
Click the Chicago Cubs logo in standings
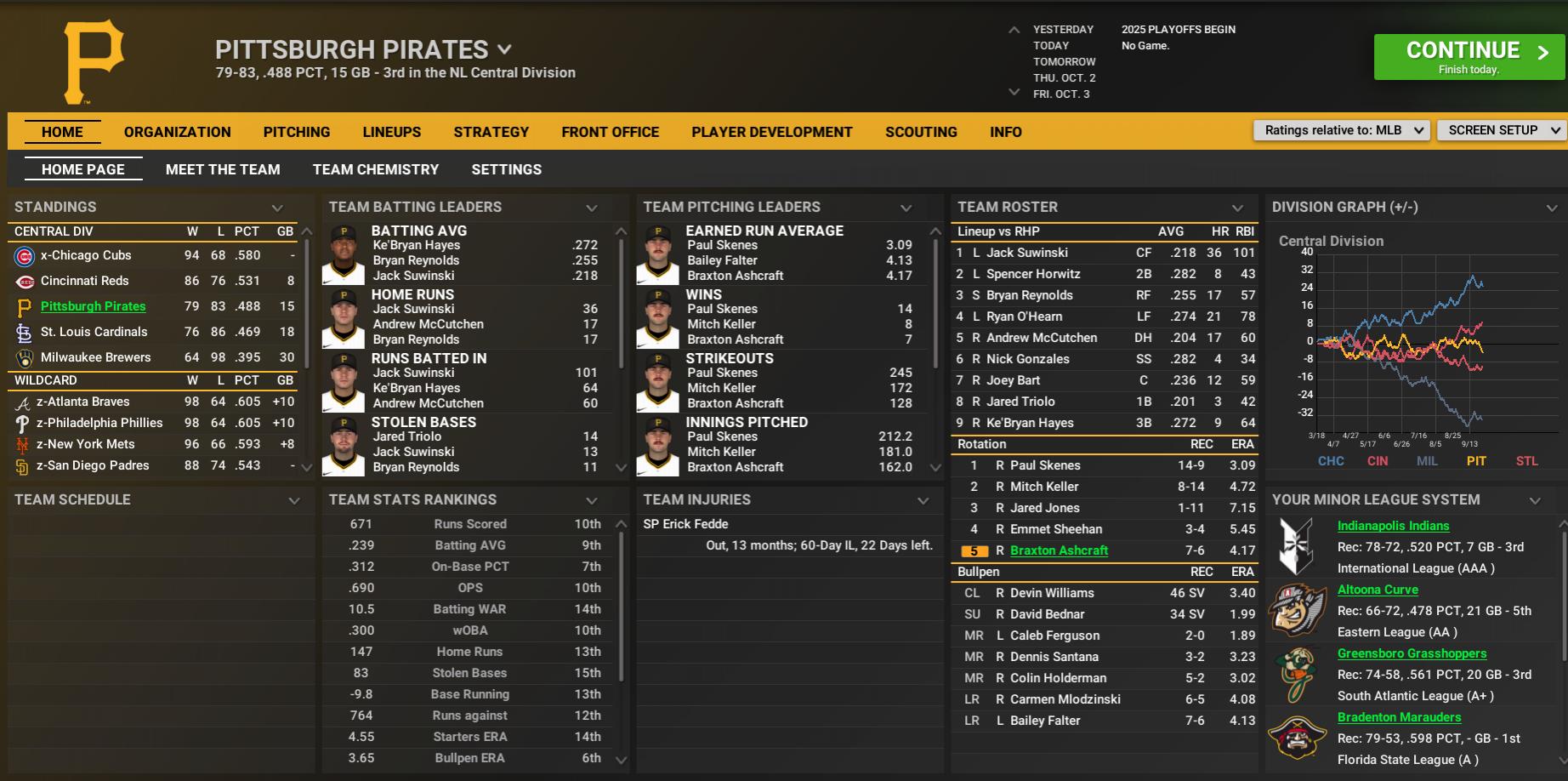24,256
